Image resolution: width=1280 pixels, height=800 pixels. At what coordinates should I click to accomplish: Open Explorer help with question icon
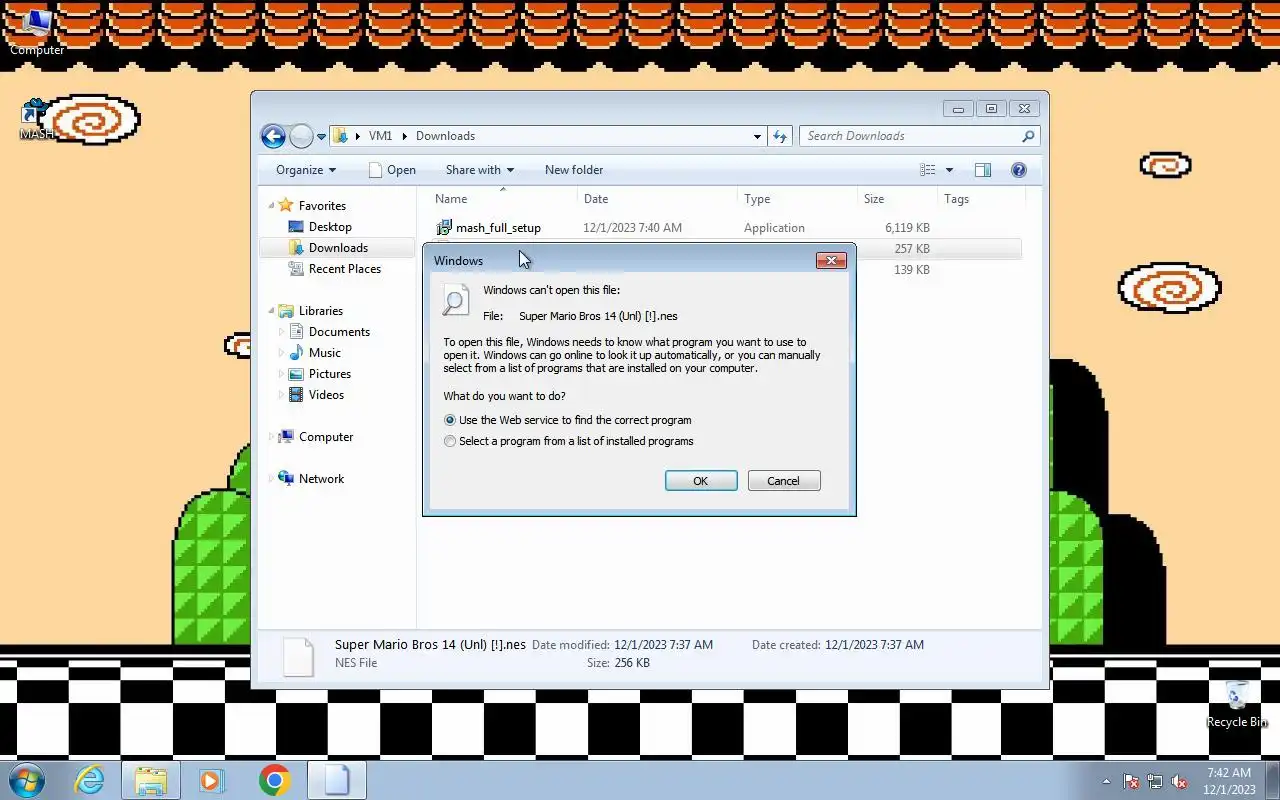tap(1019, 170)
